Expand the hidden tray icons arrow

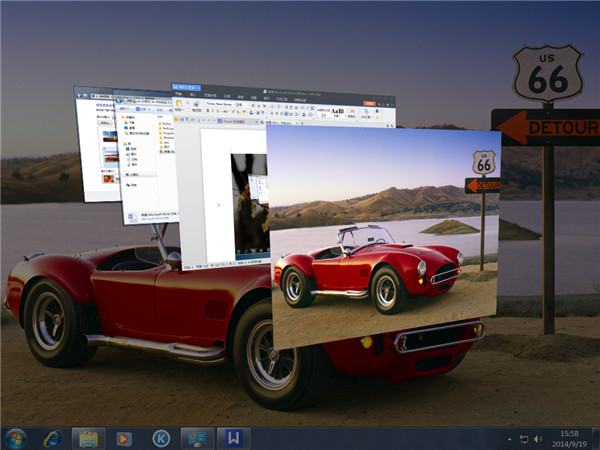[x=508, y=438]
